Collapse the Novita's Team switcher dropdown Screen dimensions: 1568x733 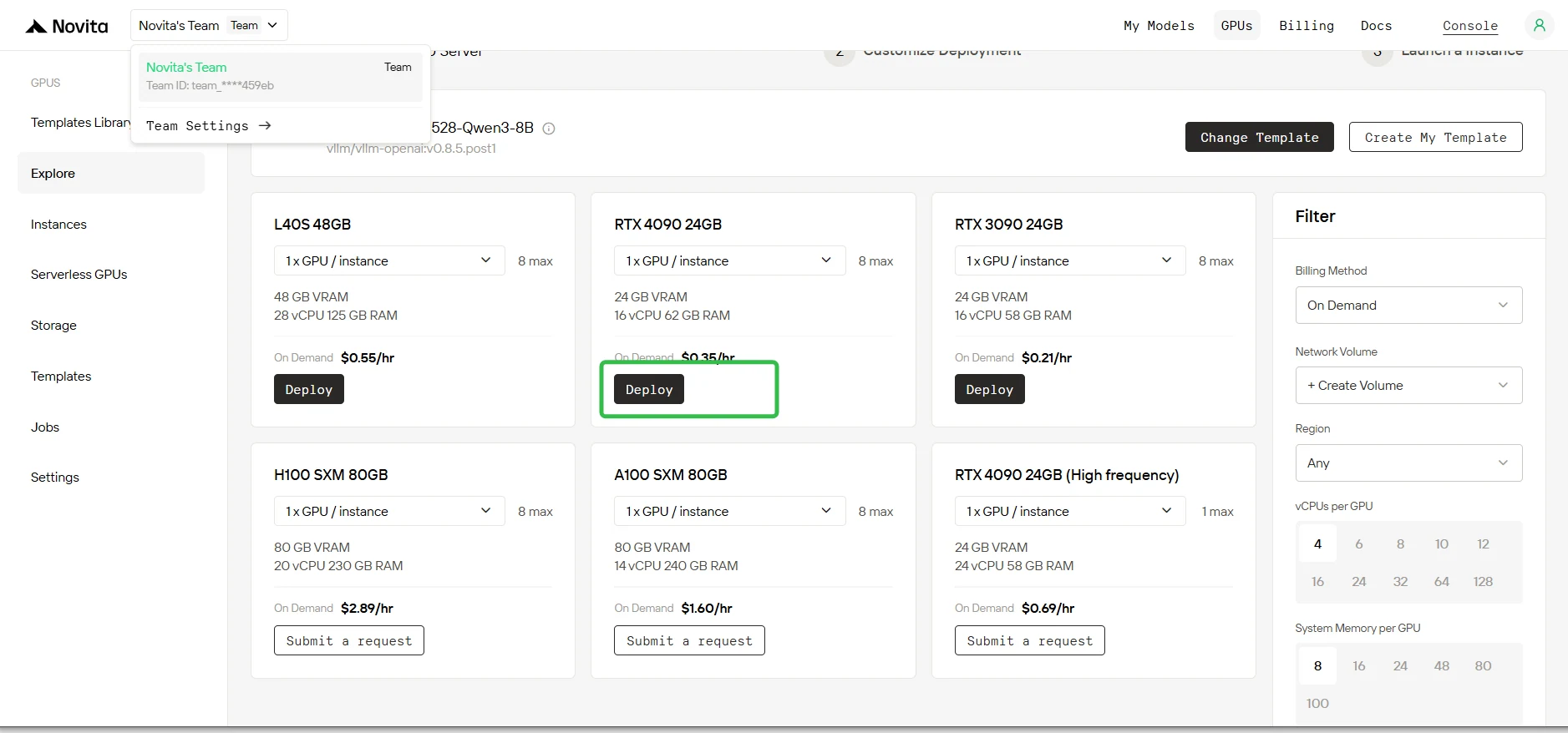[x=209, y=25]
